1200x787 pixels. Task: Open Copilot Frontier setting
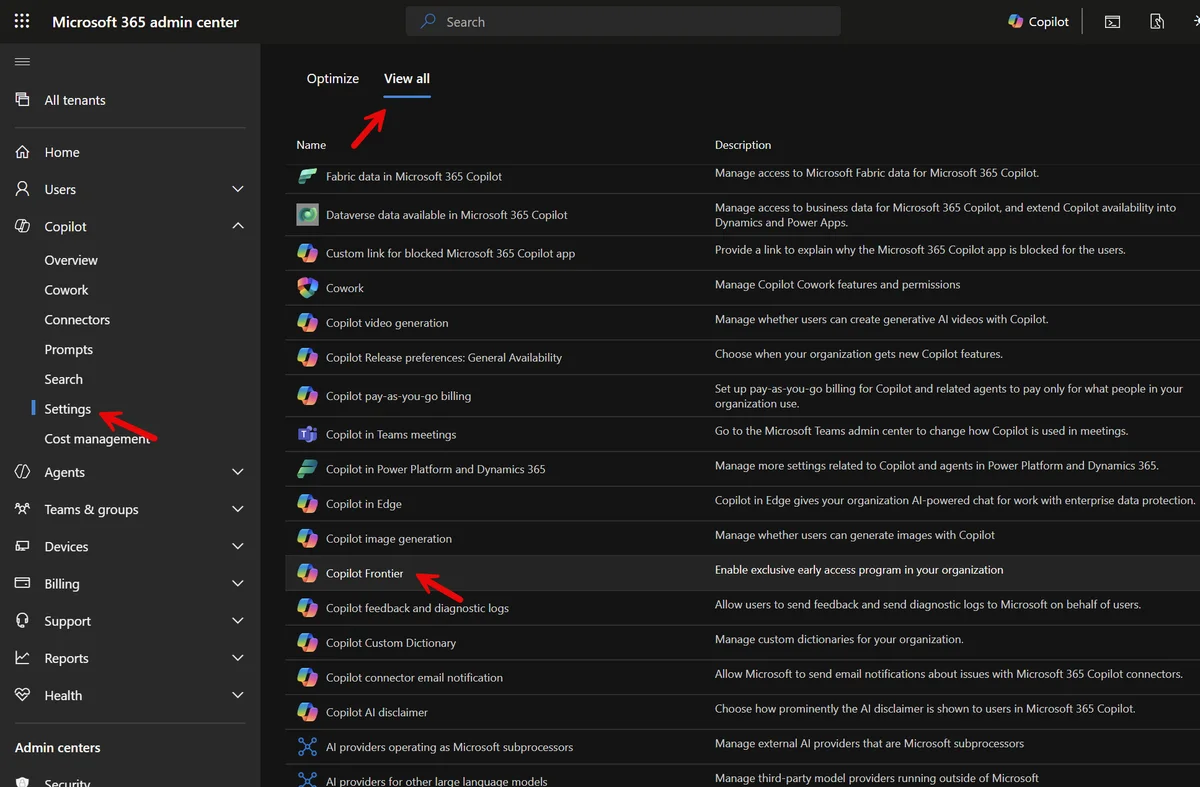click(365, 573)
